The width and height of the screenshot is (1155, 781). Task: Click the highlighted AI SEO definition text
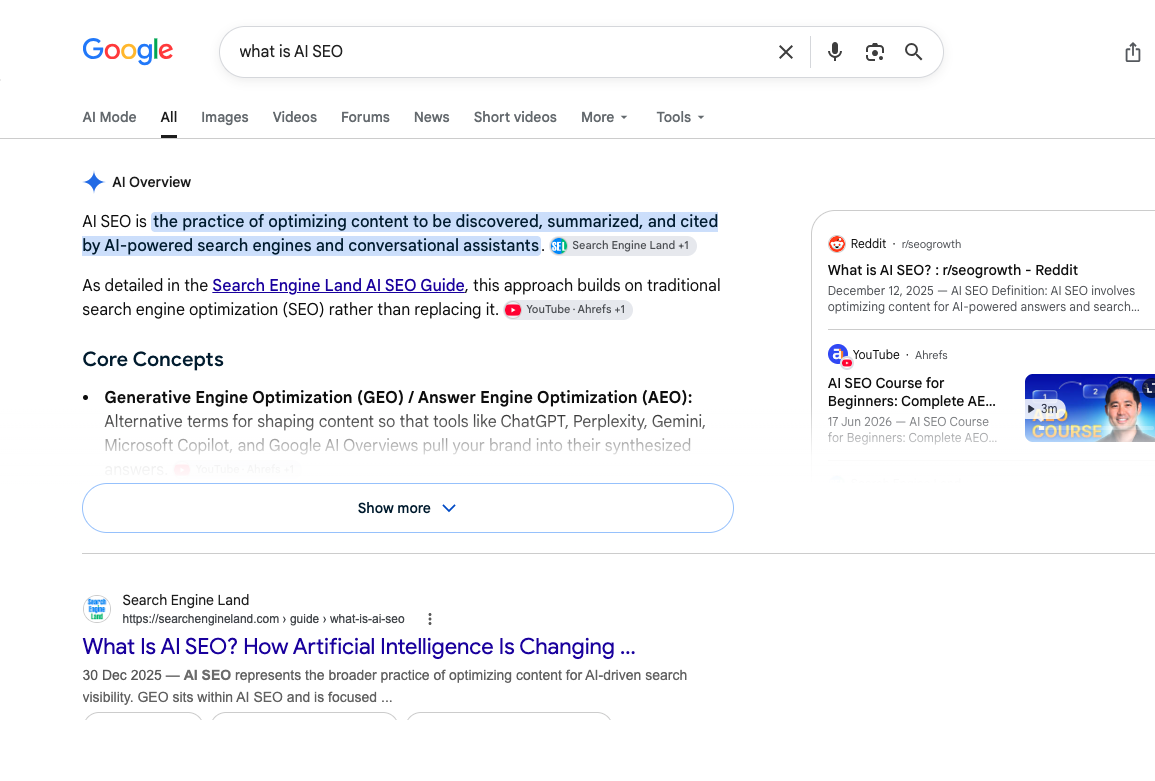click(x=400, y=234)
